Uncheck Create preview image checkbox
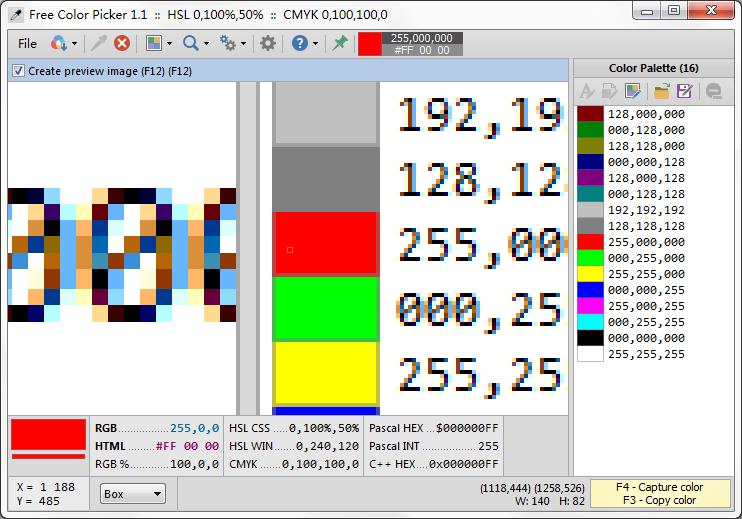 click(18, 71)
